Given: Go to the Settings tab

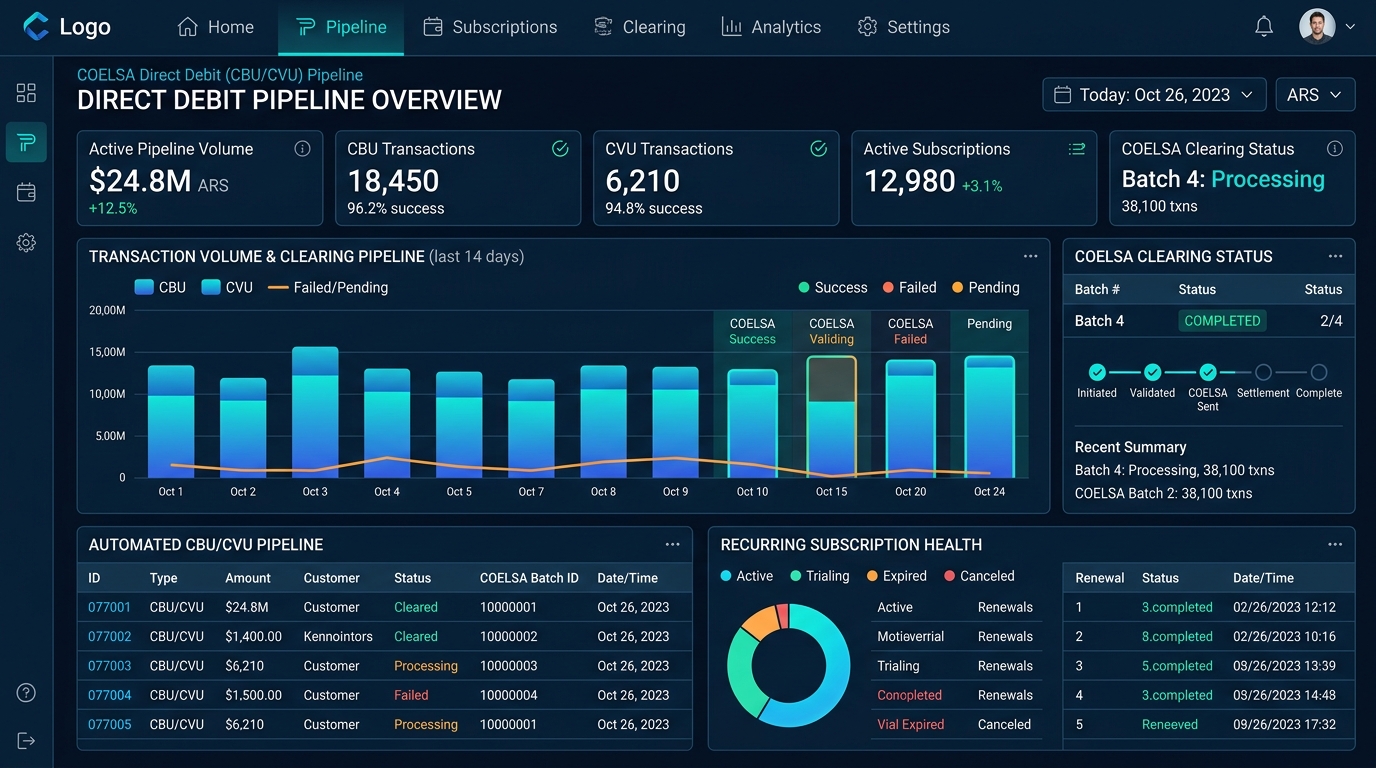Looking at the screenshot, I should pos(904,27).
